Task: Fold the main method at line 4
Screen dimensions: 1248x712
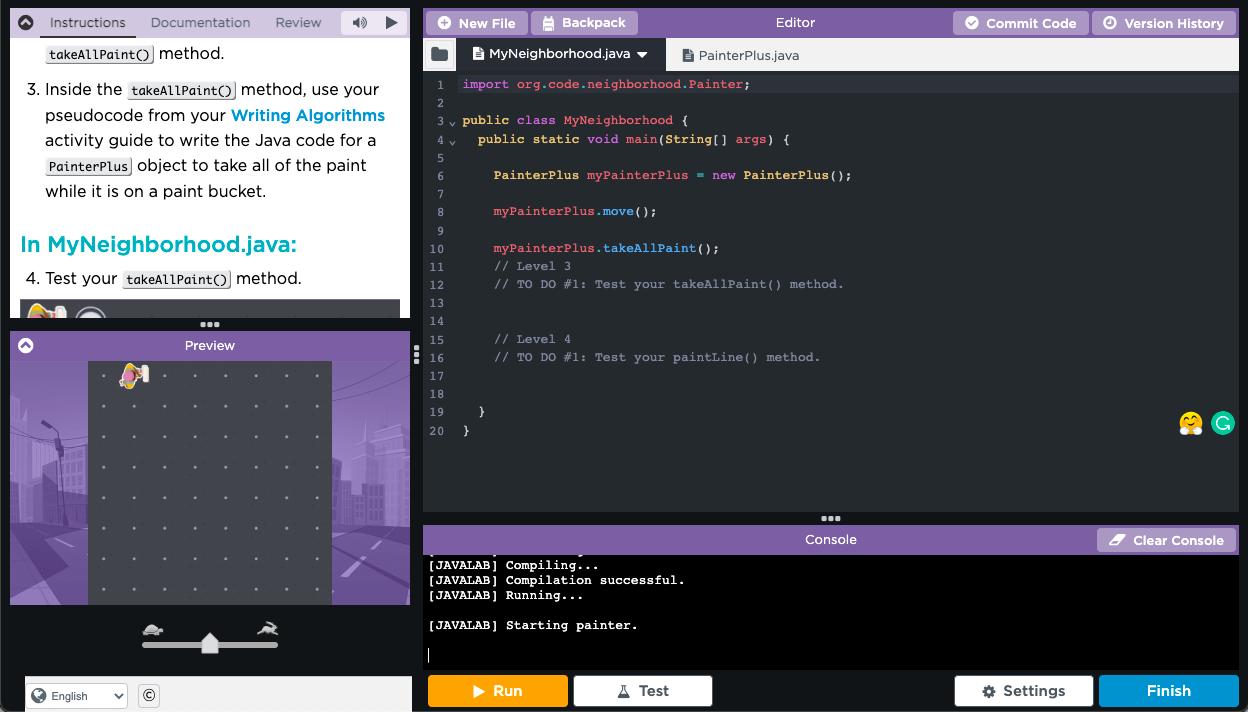Action: pyautogui.click(x=452, y=141)
